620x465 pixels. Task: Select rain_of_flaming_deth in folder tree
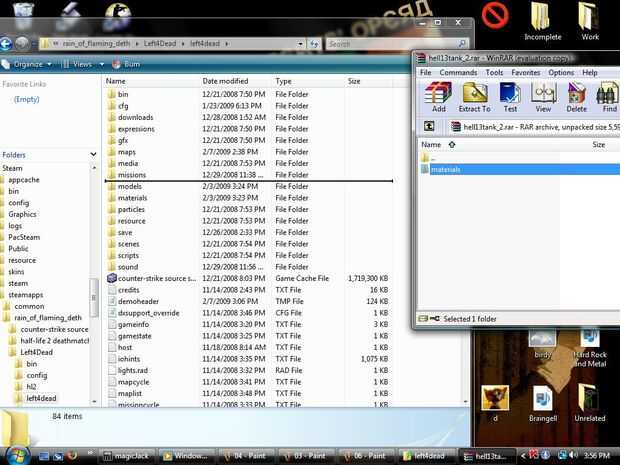tap(48, 318)
